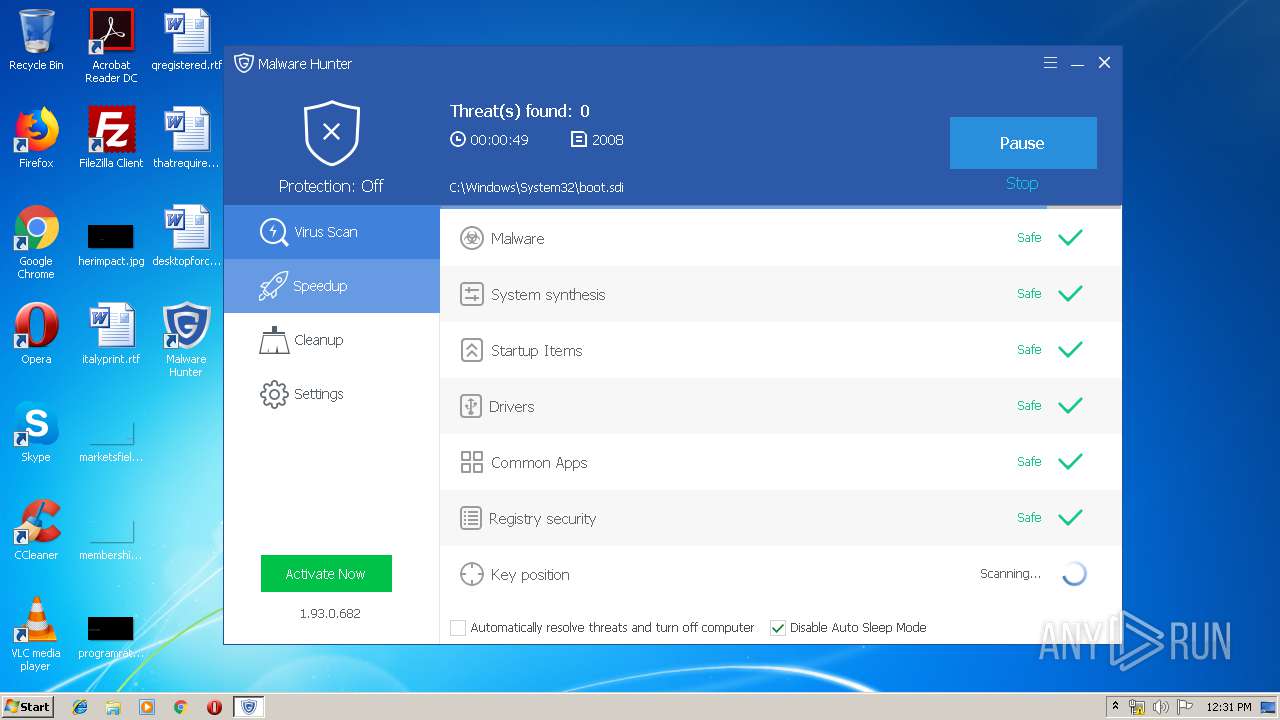Click Internet Explorer taskbar icon
The width and height of the screenshot is (1280, 720).
point(80,707)
